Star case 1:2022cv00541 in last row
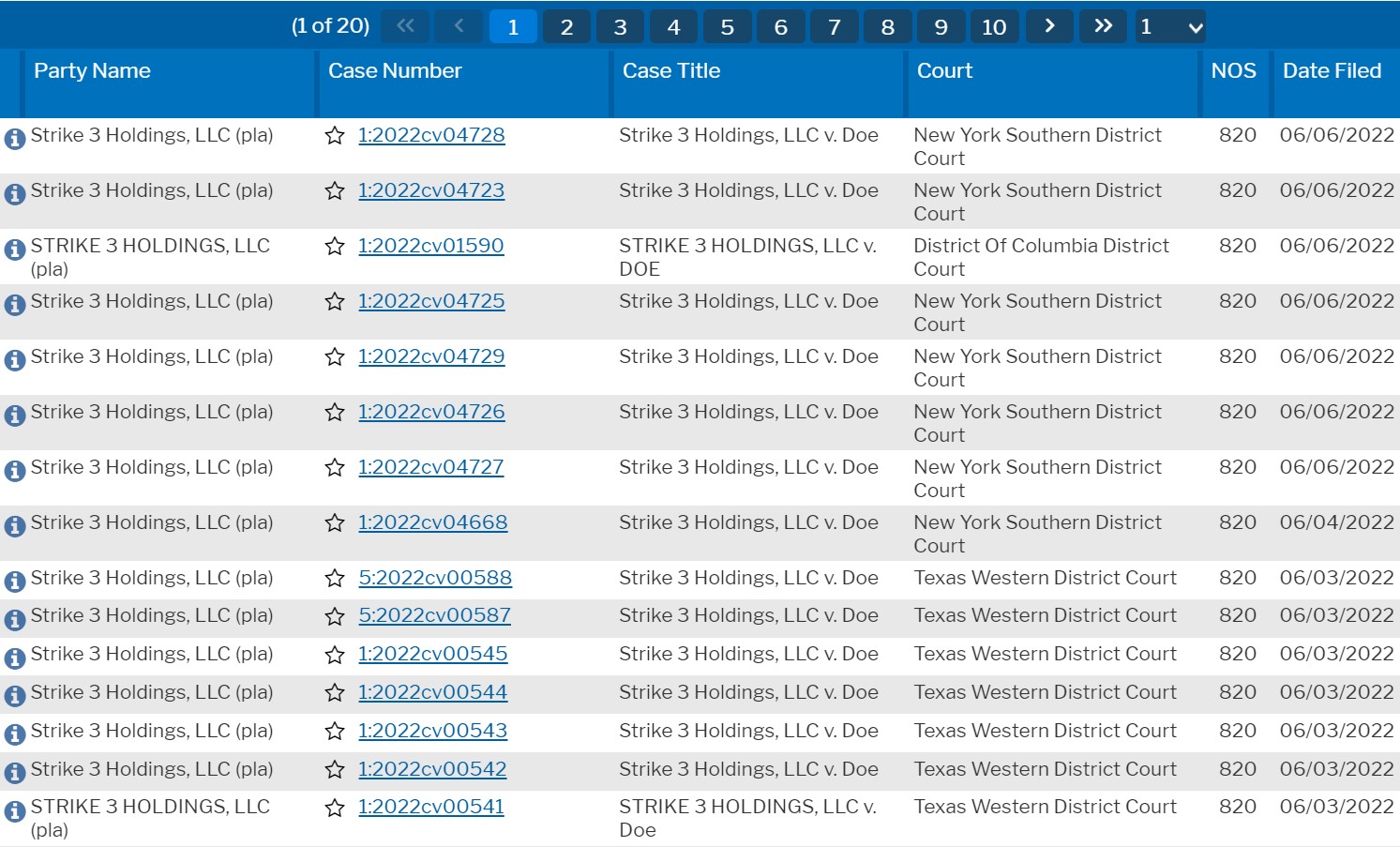 pyautogui.click(x=335, y=808)
